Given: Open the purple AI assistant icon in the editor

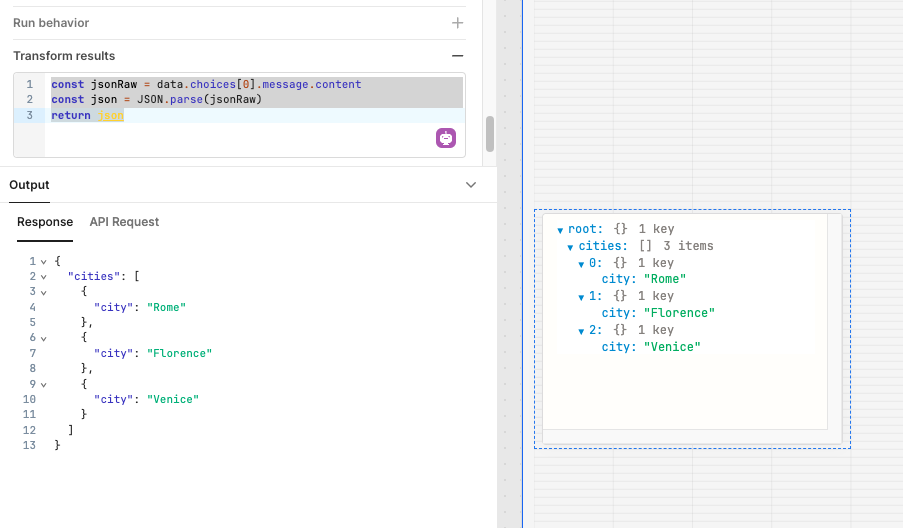Looking at the screenshot, I should 446,138.
